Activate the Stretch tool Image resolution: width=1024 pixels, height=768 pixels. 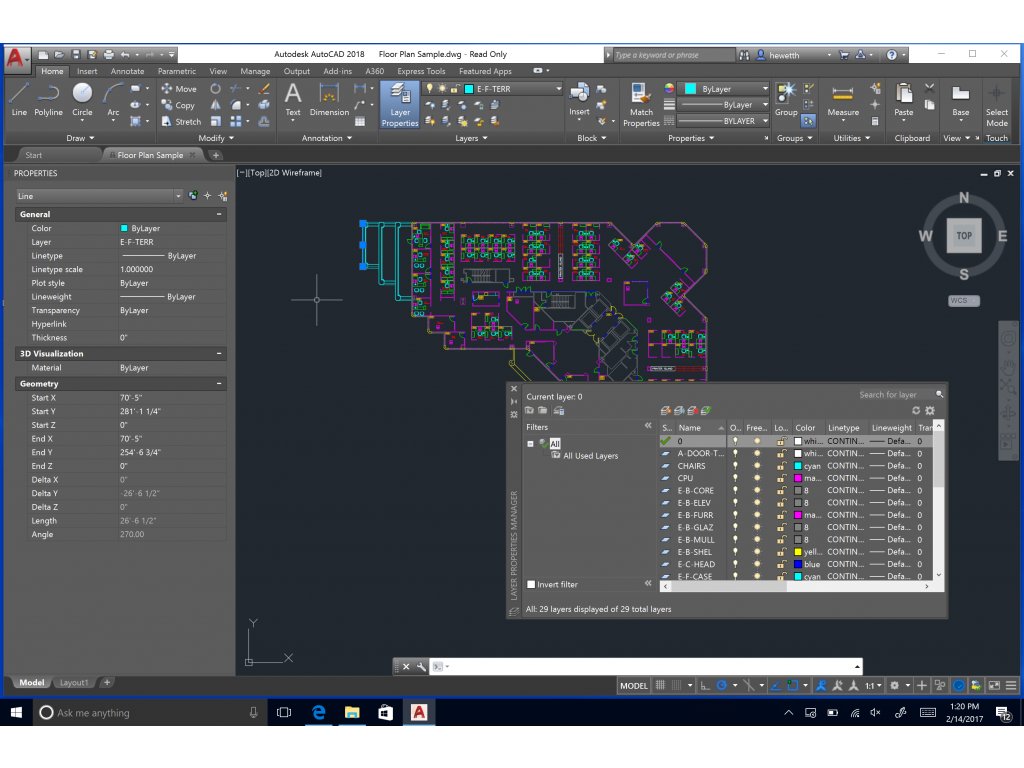181,121
